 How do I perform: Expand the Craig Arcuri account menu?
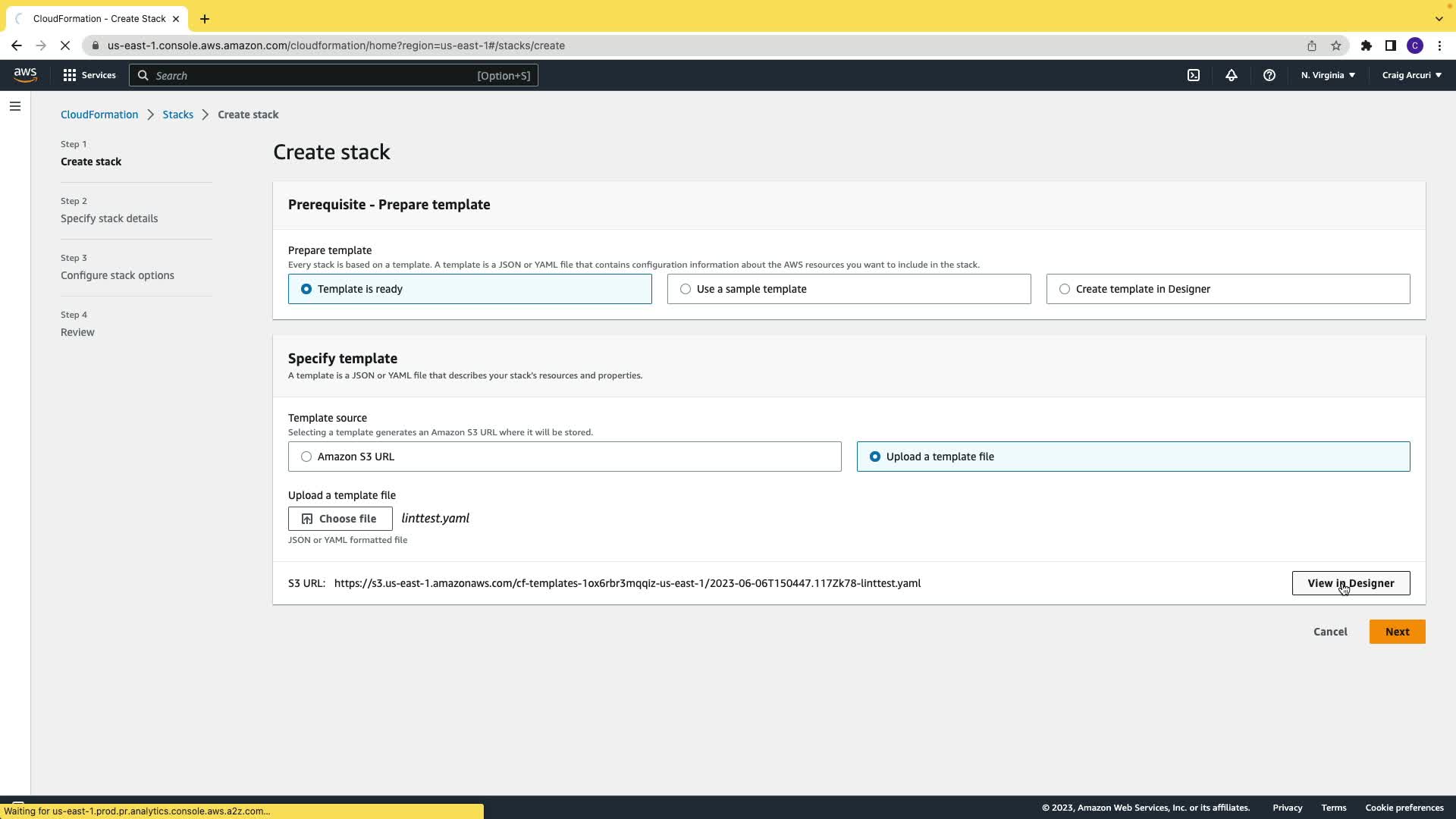pos(1411,75)
